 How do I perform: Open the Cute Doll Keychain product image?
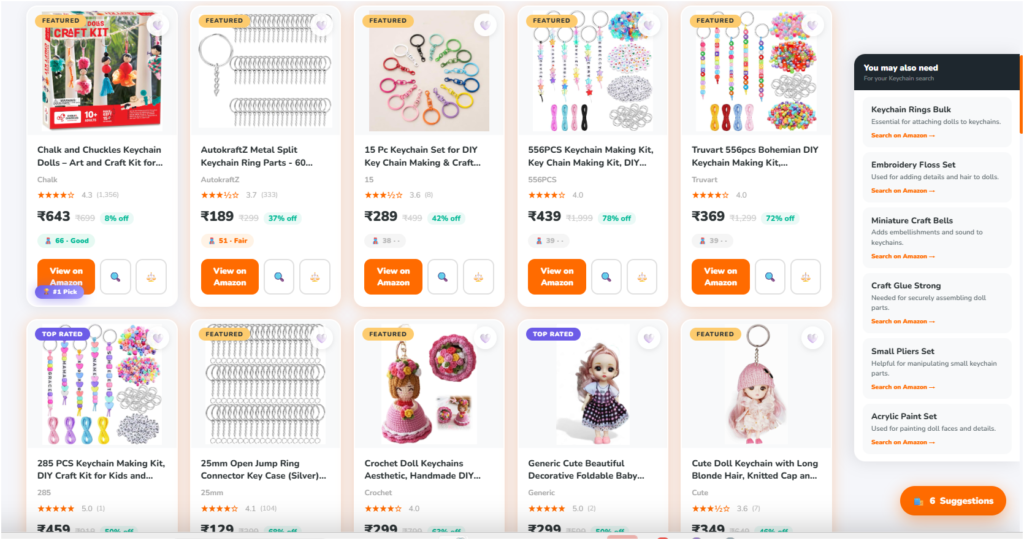click(756, 384)
